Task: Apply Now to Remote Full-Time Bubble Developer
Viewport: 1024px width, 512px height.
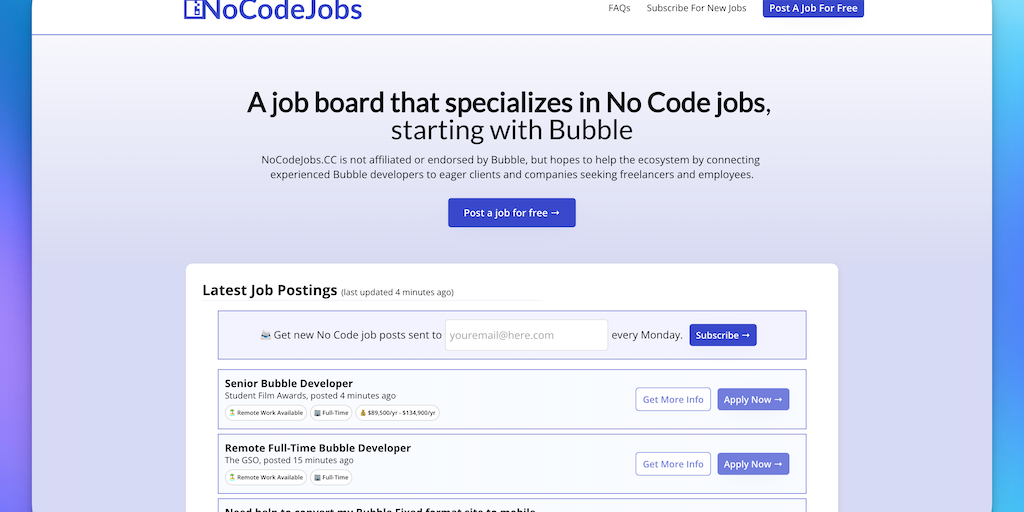Action: 753,464
